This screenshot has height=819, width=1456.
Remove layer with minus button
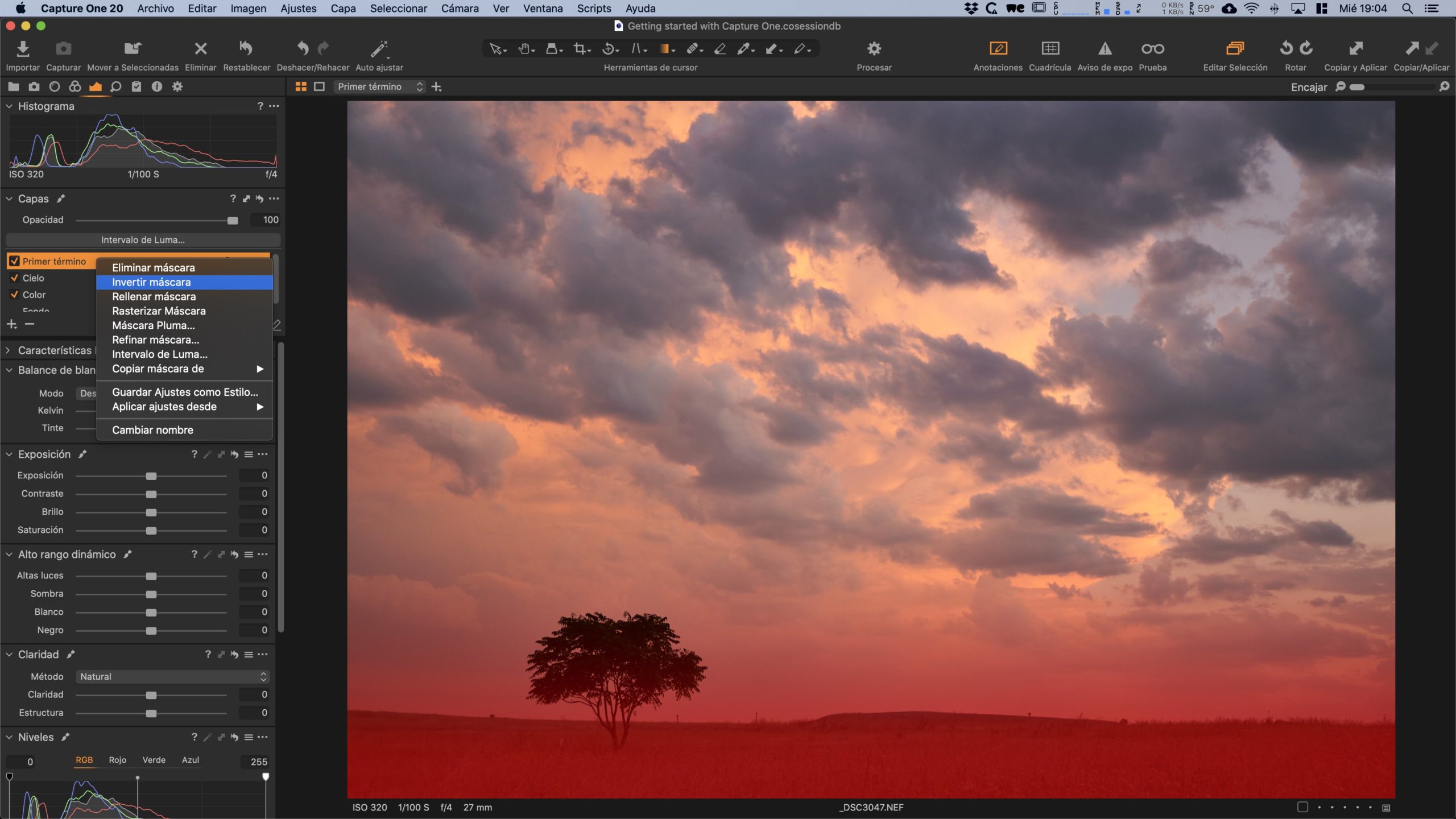click(x=30, y=324)
